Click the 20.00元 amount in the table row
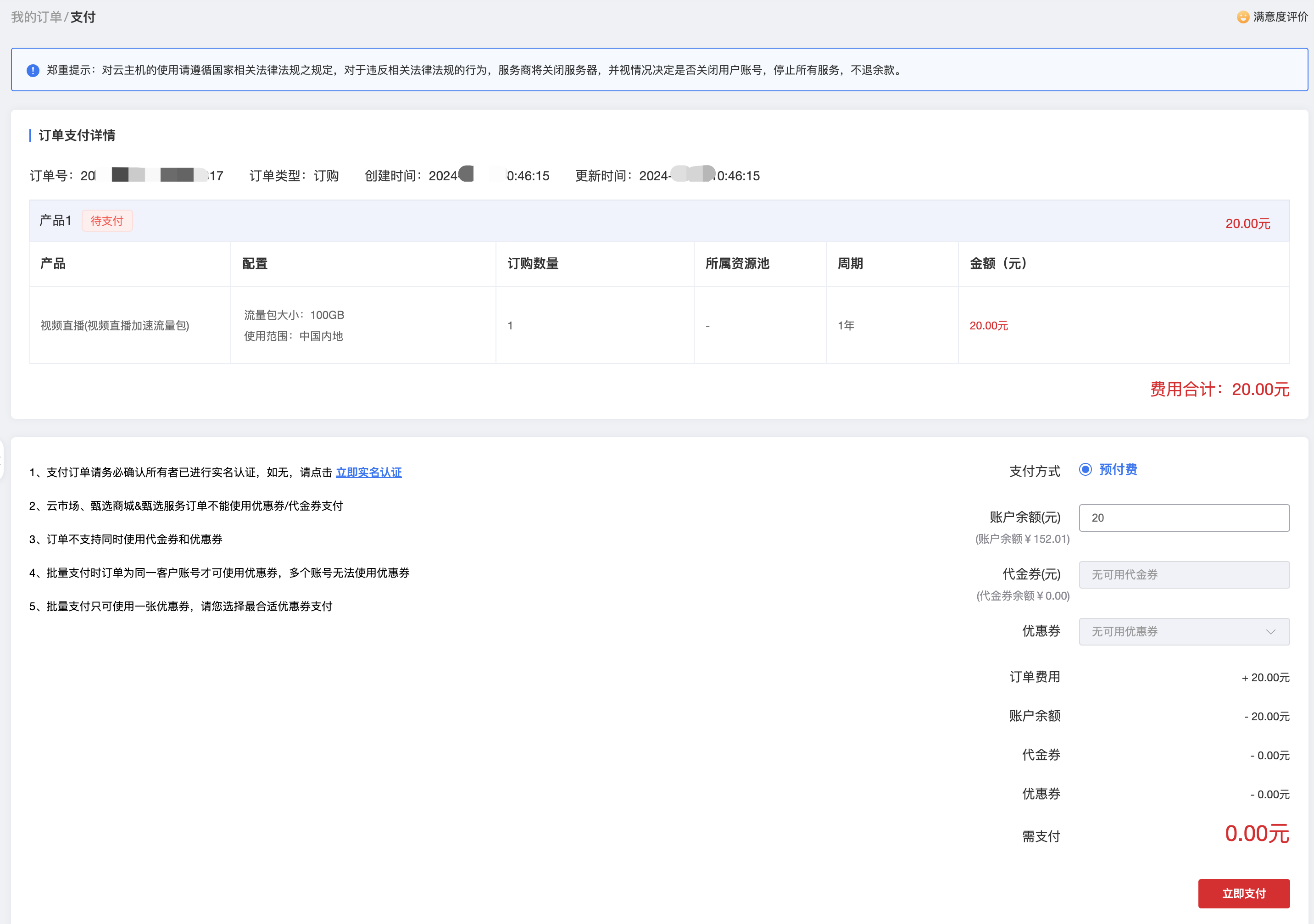The image size is (1314, 924). tap(988, 326)
